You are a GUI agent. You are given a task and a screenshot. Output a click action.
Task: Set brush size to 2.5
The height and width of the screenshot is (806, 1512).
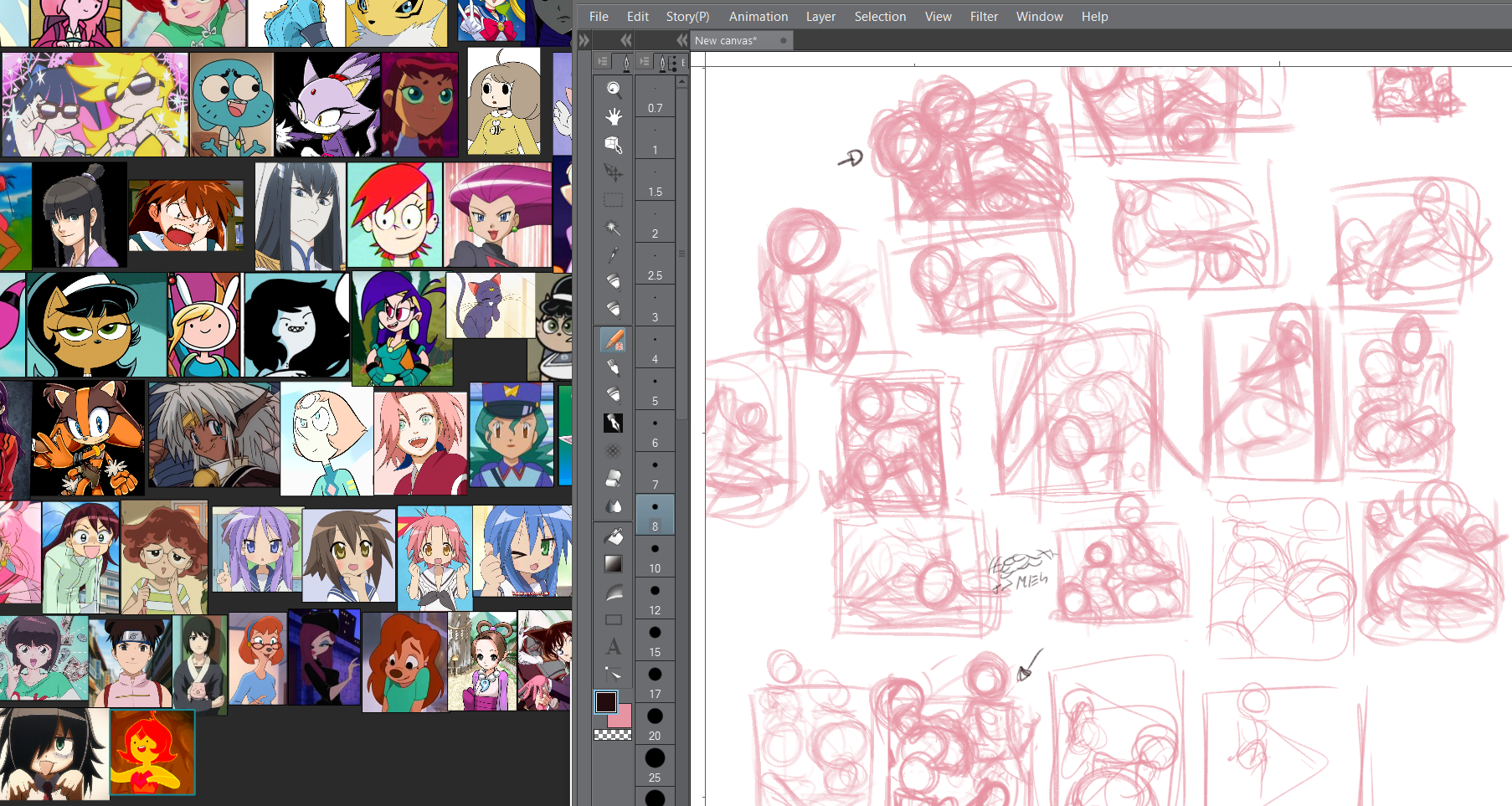click(x=655, y=264)
